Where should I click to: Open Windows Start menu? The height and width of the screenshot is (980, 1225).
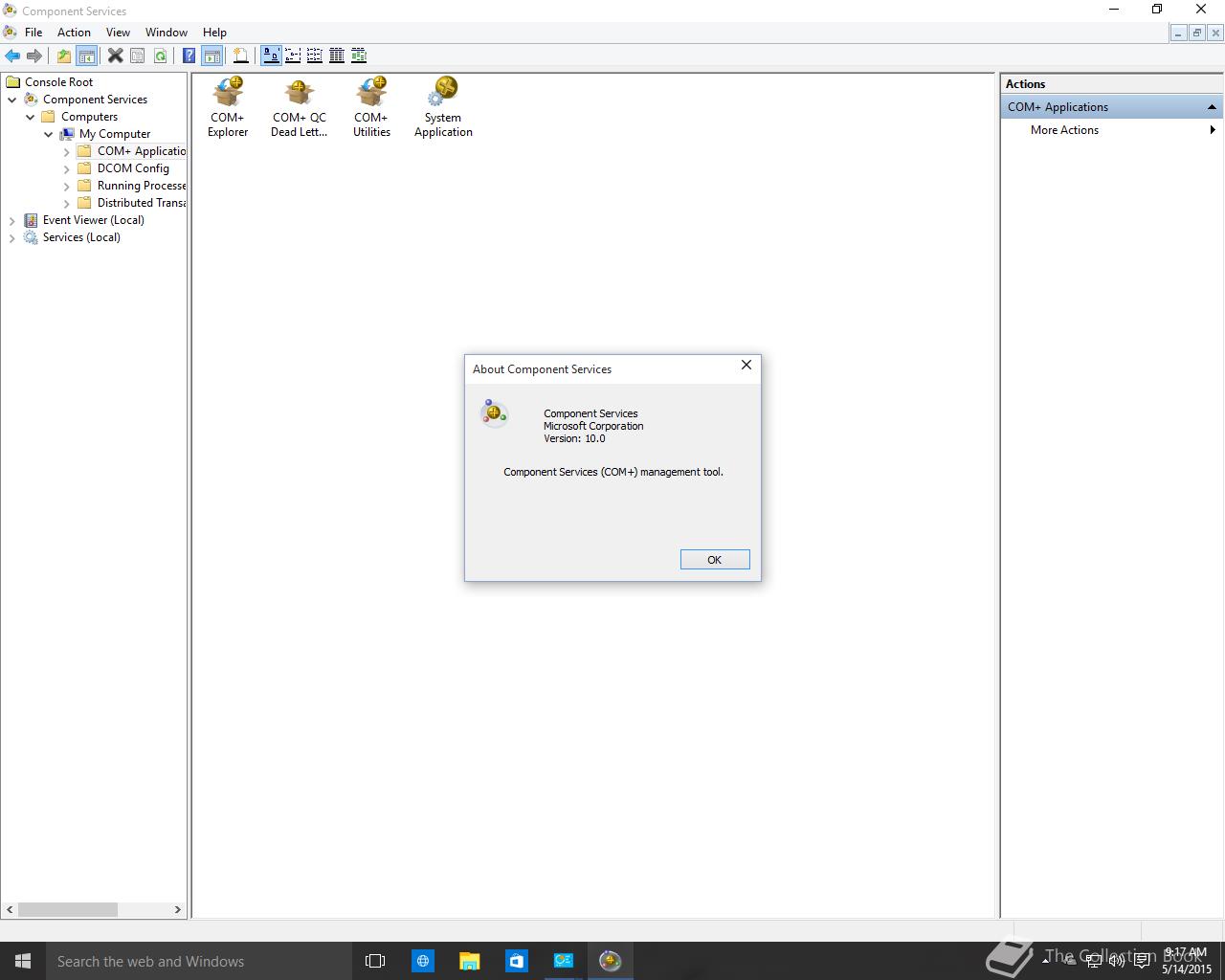23,961
